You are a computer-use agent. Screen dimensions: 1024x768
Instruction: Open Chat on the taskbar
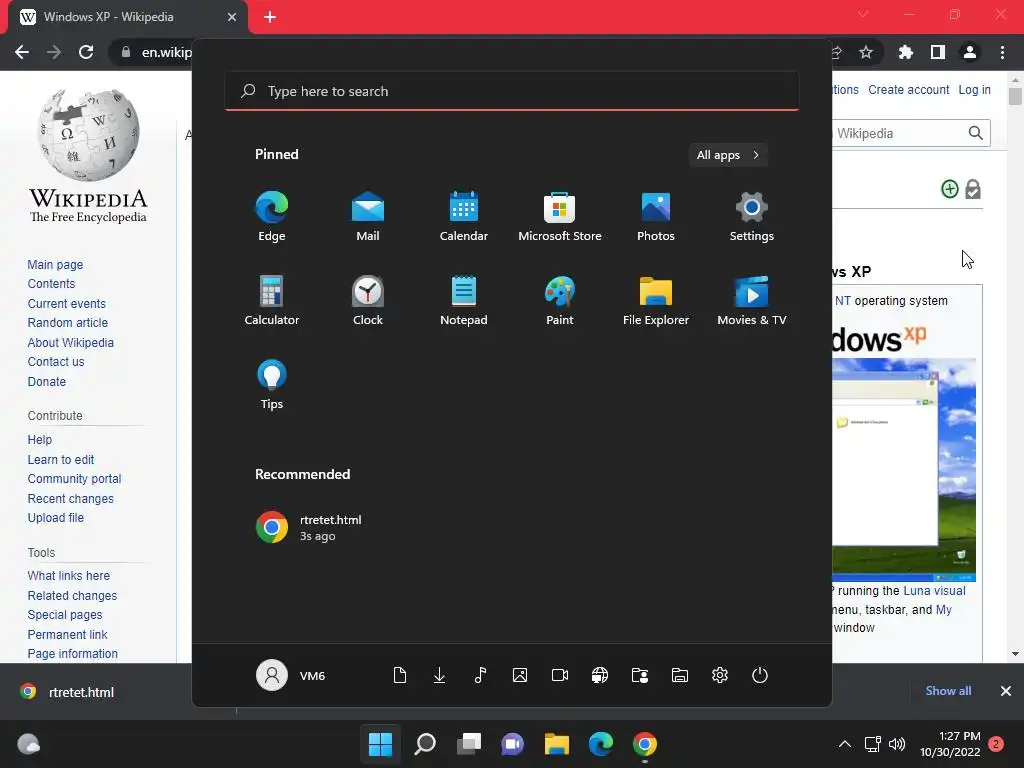pyautogui.click(x=513, y=744)
